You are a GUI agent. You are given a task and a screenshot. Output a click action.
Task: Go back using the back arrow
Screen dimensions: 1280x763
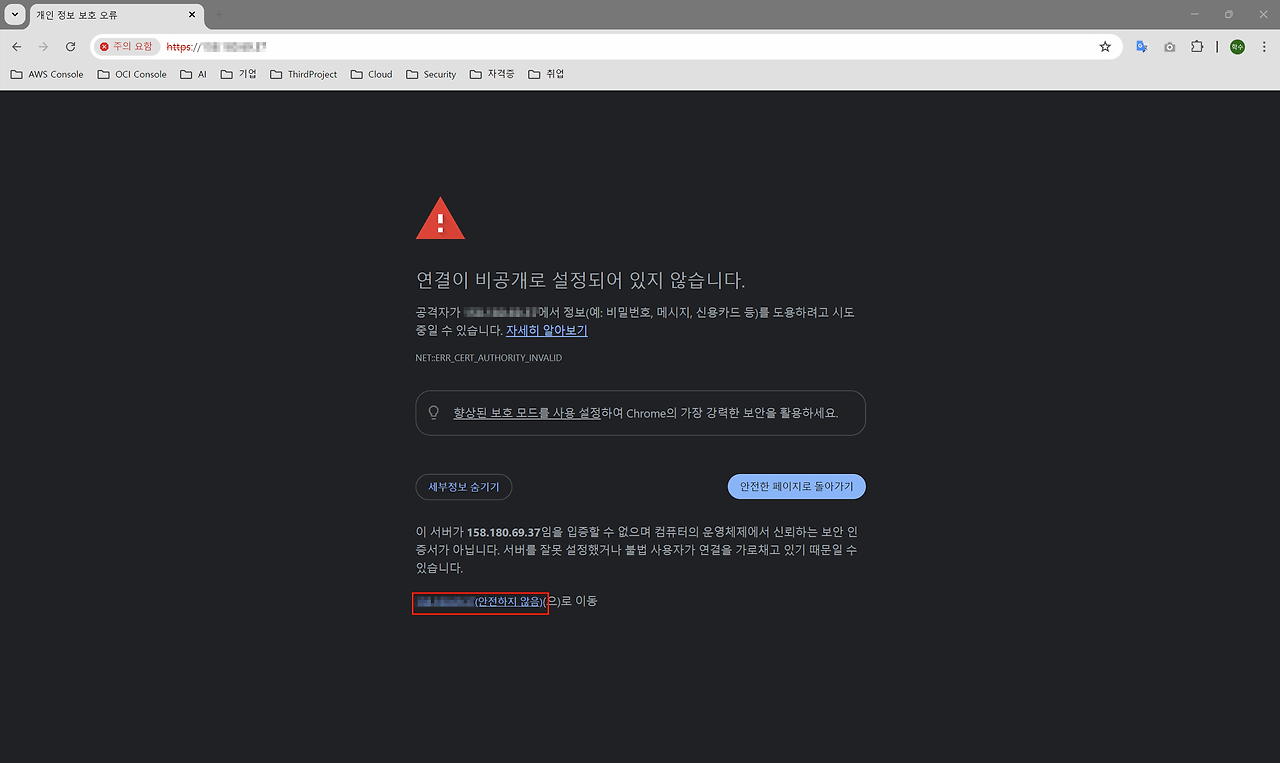(x=17, y=47)
